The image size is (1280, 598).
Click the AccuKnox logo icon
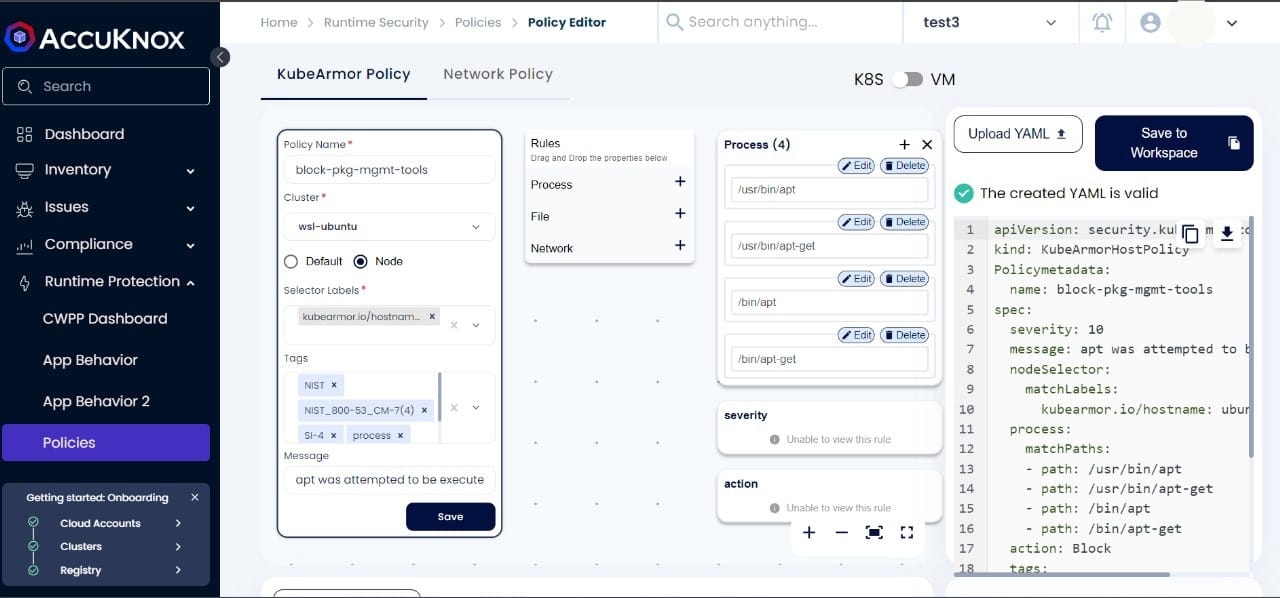click(x=19, y=38)
